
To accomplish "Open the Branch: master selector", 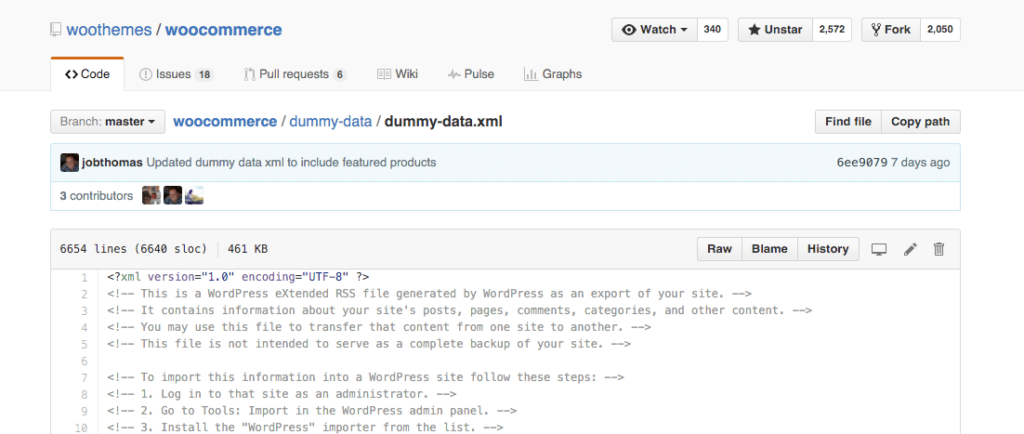I will [107, 121].
